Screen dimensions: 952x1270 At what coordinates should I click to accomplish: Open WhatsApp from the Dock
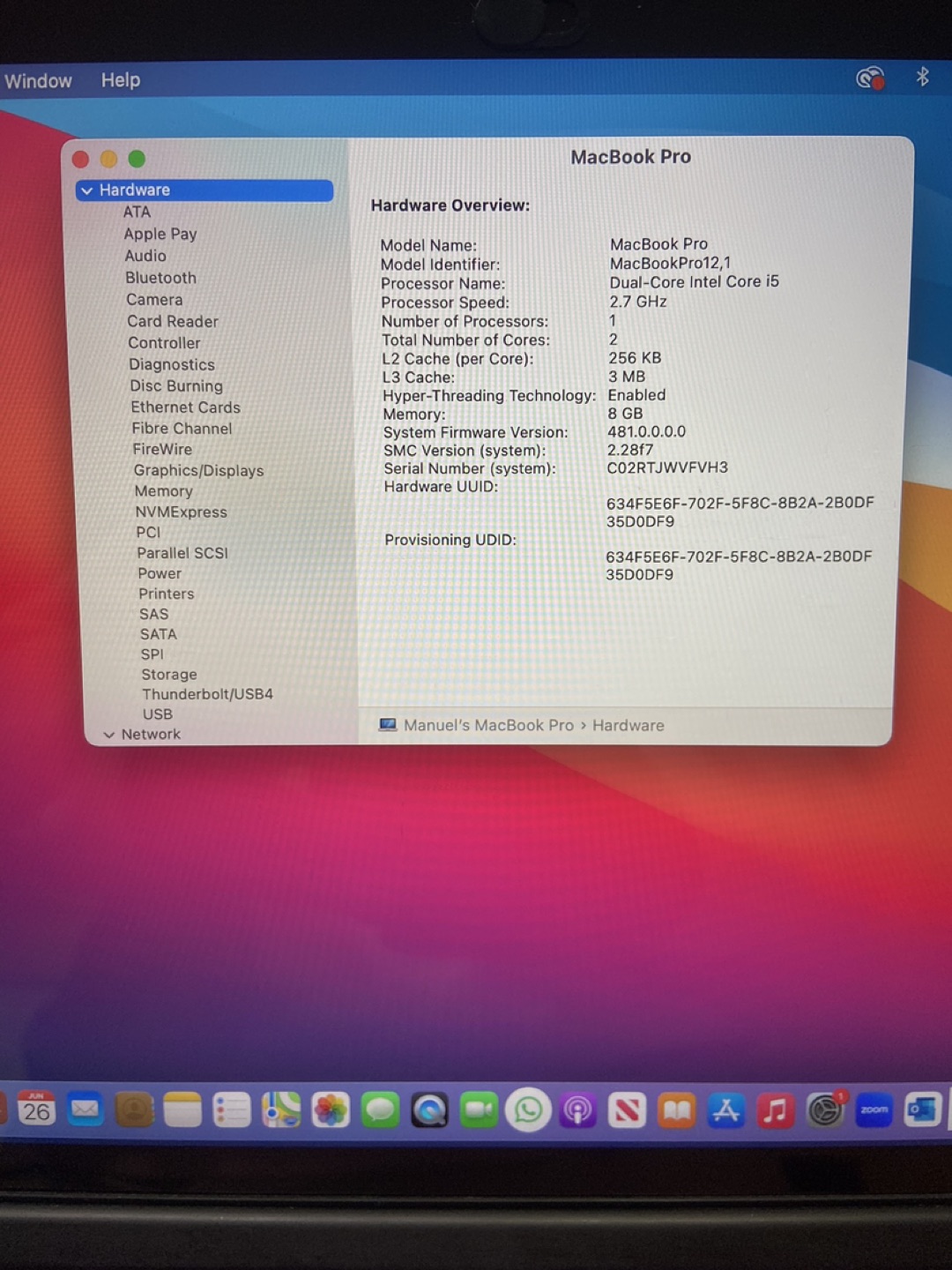528,1110
